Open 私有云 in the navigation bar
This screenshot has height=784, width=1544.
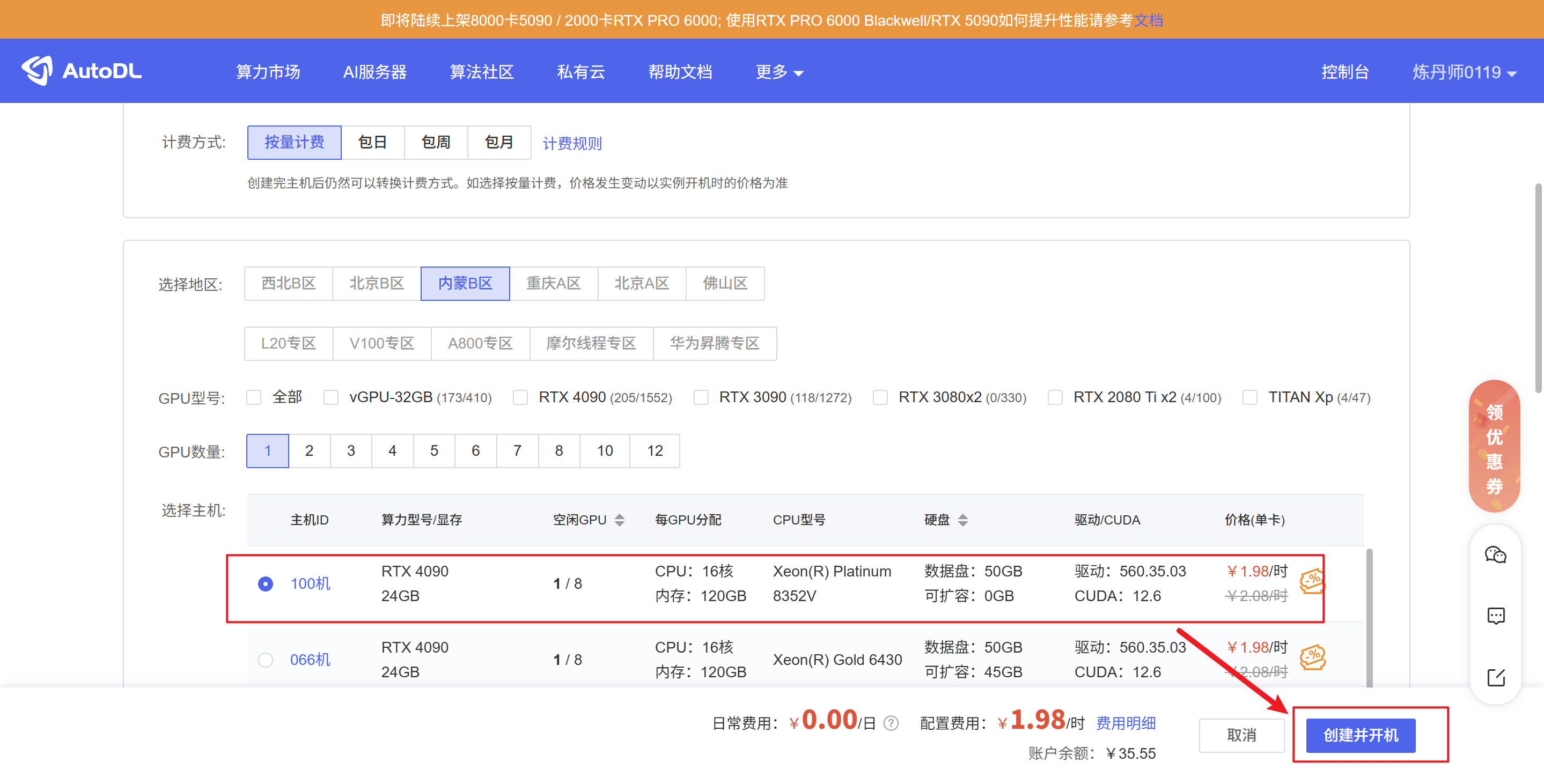click(x=581, y=72)
